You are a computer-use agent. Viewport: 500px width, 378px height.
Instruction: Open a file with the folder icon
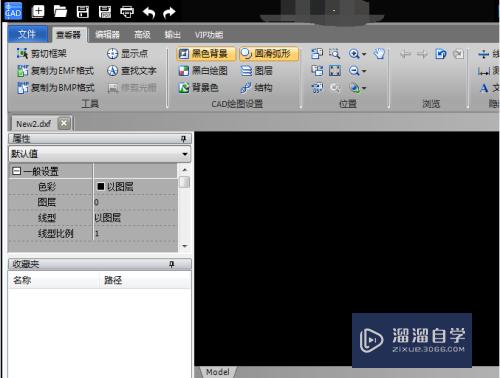click(x=60, y=12)
